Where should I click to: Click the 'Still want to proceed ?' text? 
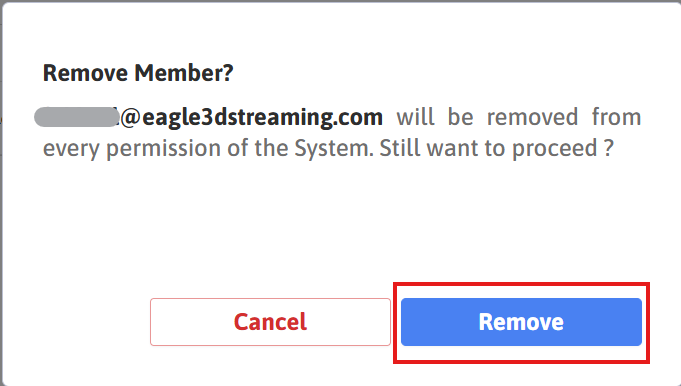(496, 148)
